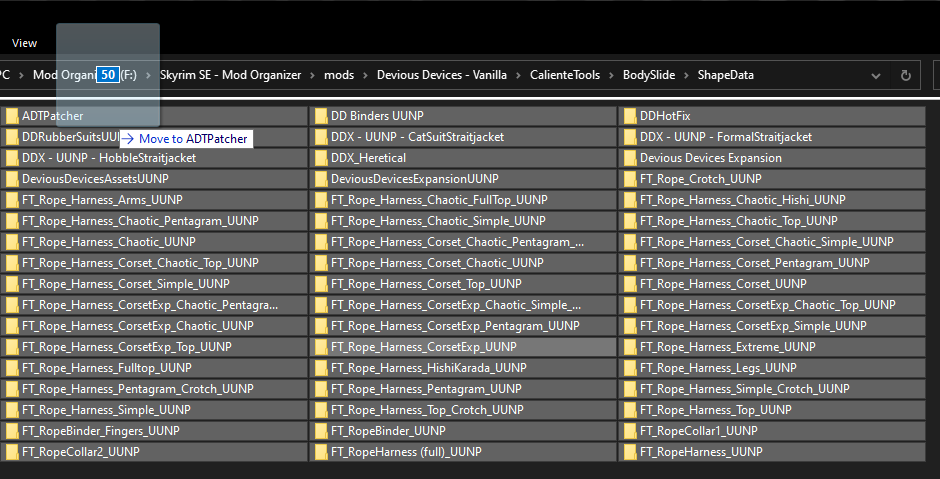The height and width of the screenshot is (479, 940).
Task: Click FT_Rope_Harness_CorsetExp_Chaotic_UUNP folder name
Action: (x=137, y=326)
